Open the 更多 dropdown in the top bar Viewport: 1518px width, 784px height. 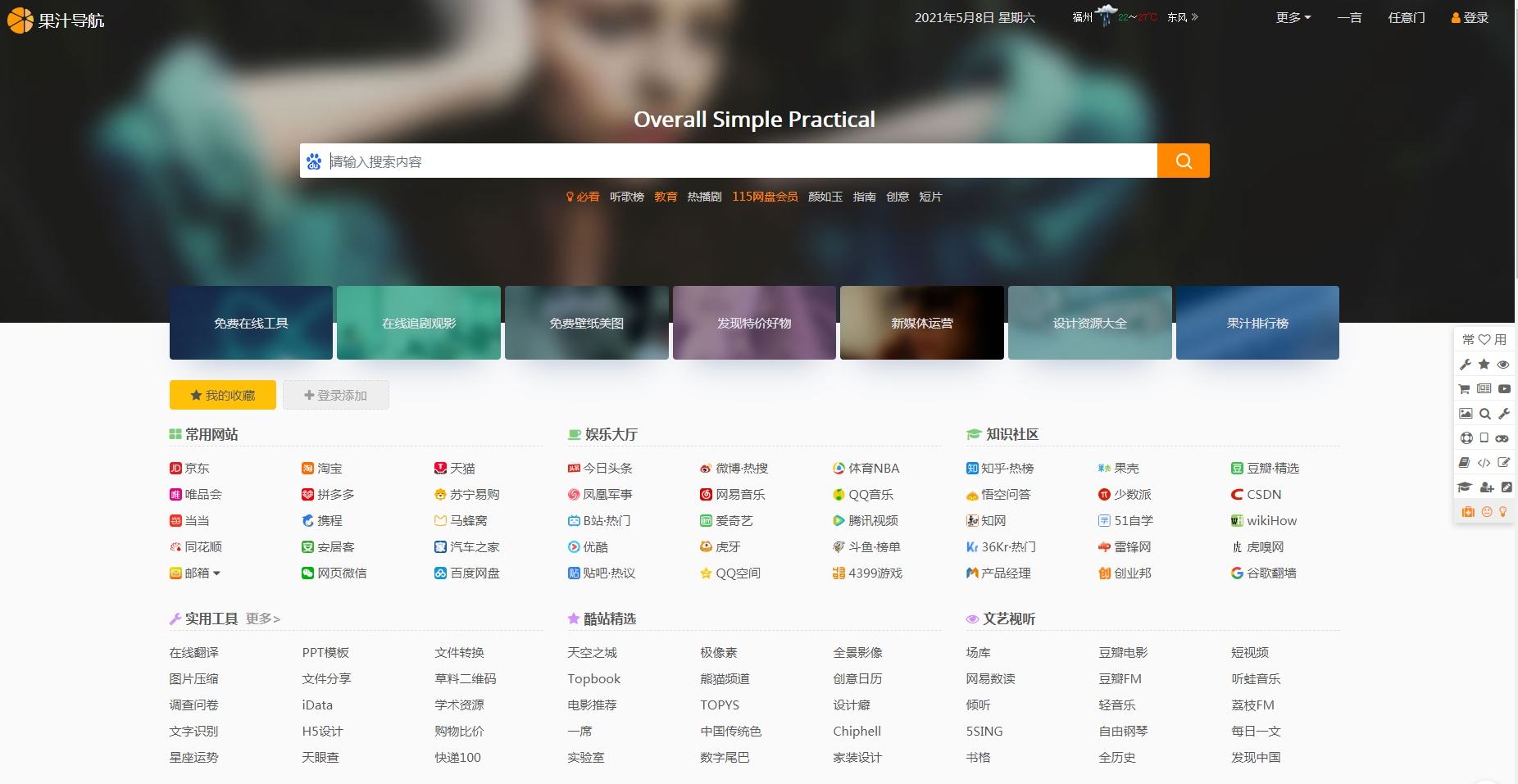1293,17
